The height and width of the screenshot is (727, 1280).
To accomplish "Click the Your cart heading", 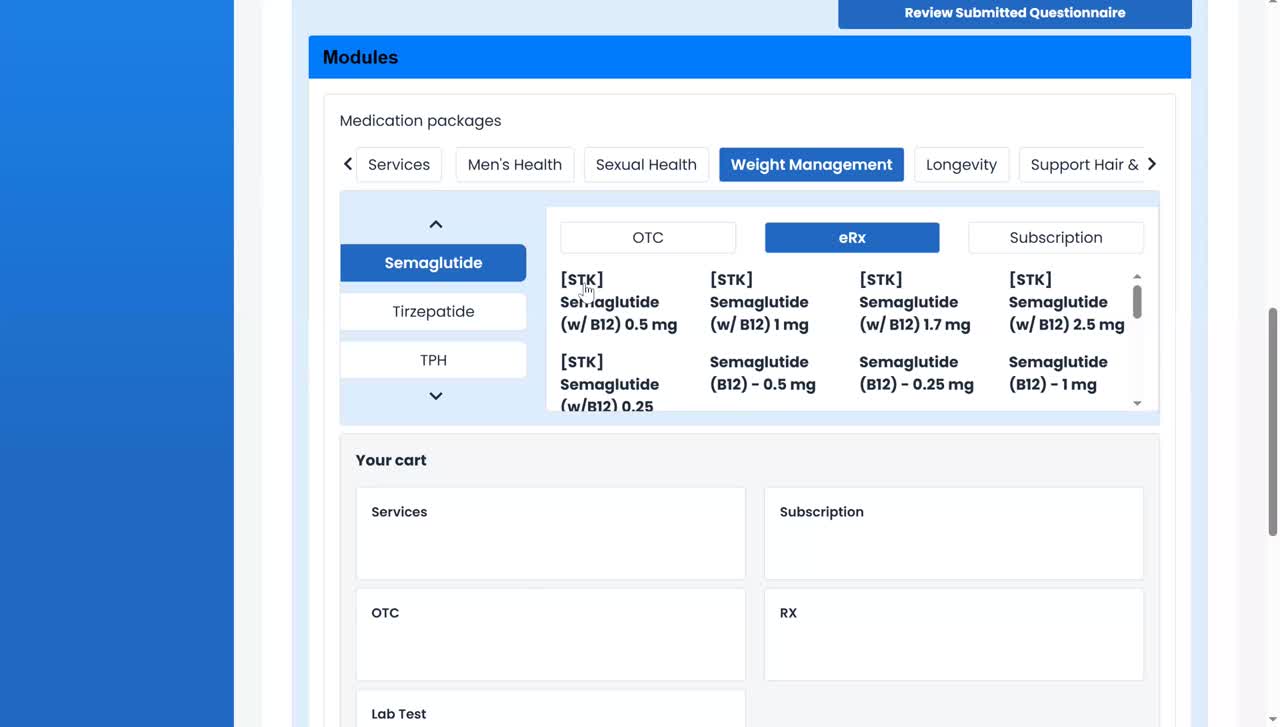I will click(x=391, y=460).
